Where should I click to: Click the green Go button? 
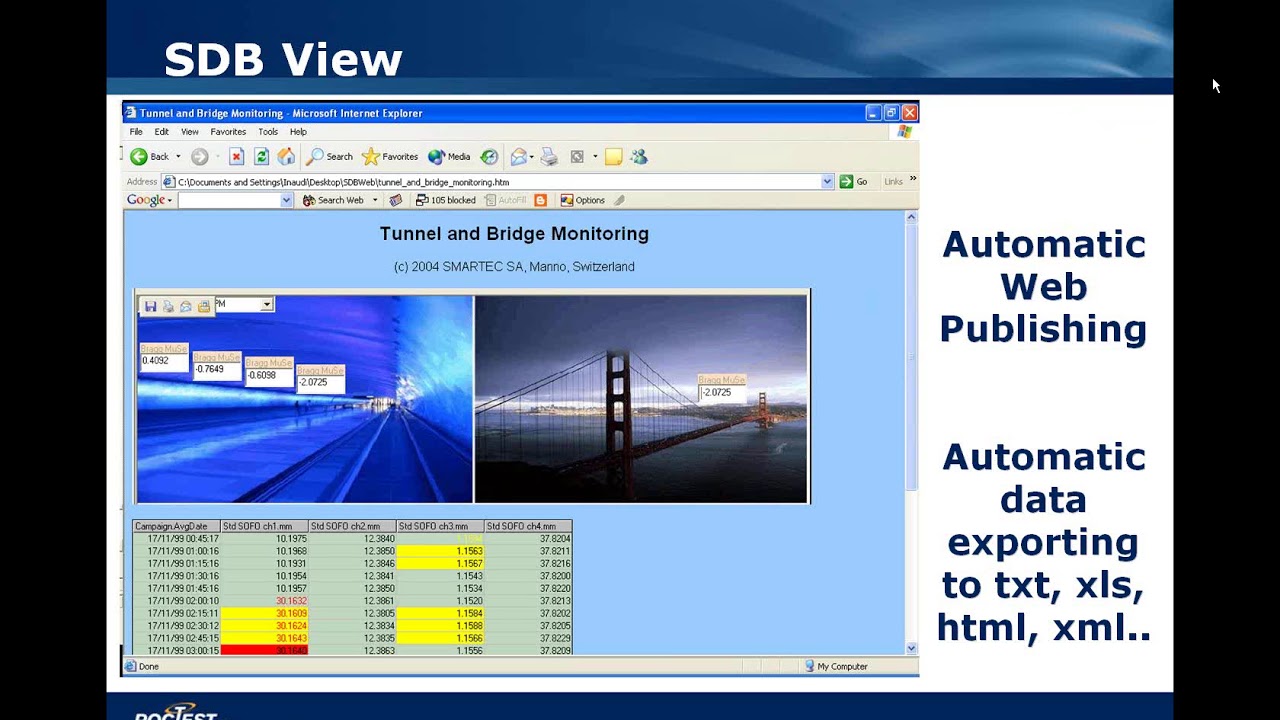click(x=853, y=182)
